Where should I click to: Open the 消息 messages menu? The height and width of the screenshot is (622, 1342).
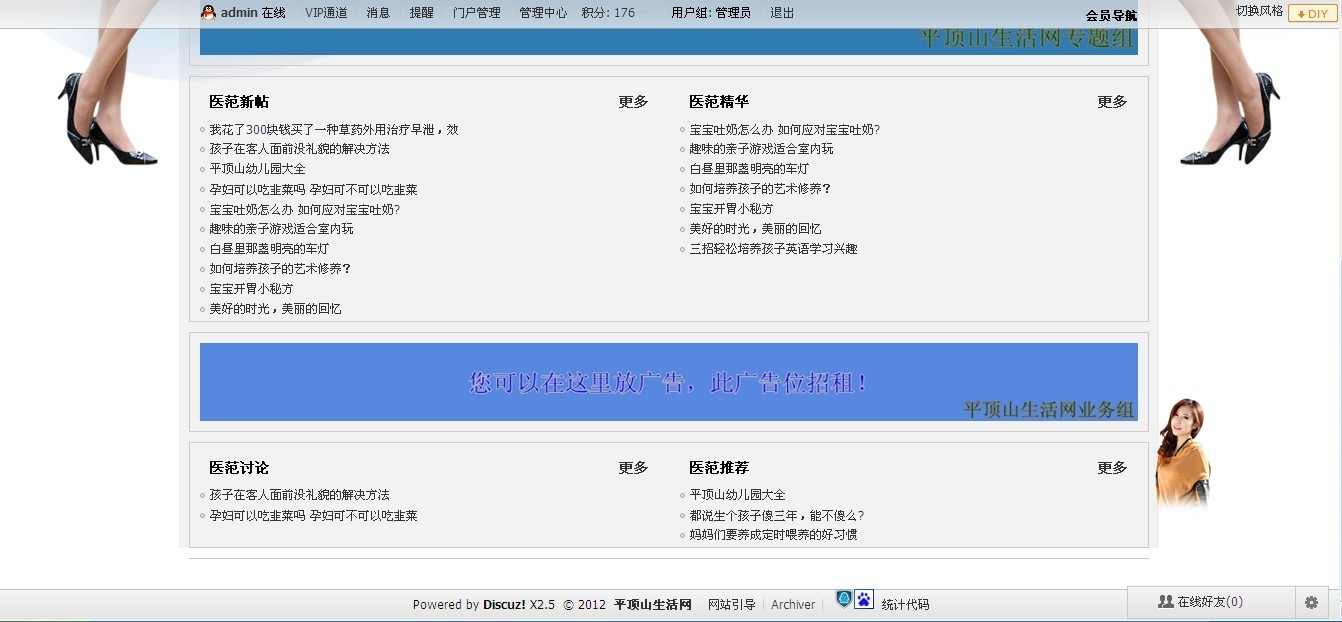(x=377, y=14)
